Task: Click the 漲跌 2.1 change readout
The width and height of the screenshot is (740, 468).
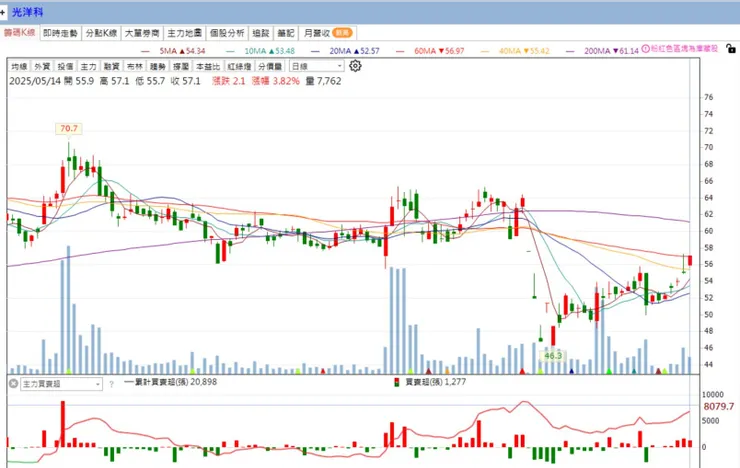Action: pos(228,81)
